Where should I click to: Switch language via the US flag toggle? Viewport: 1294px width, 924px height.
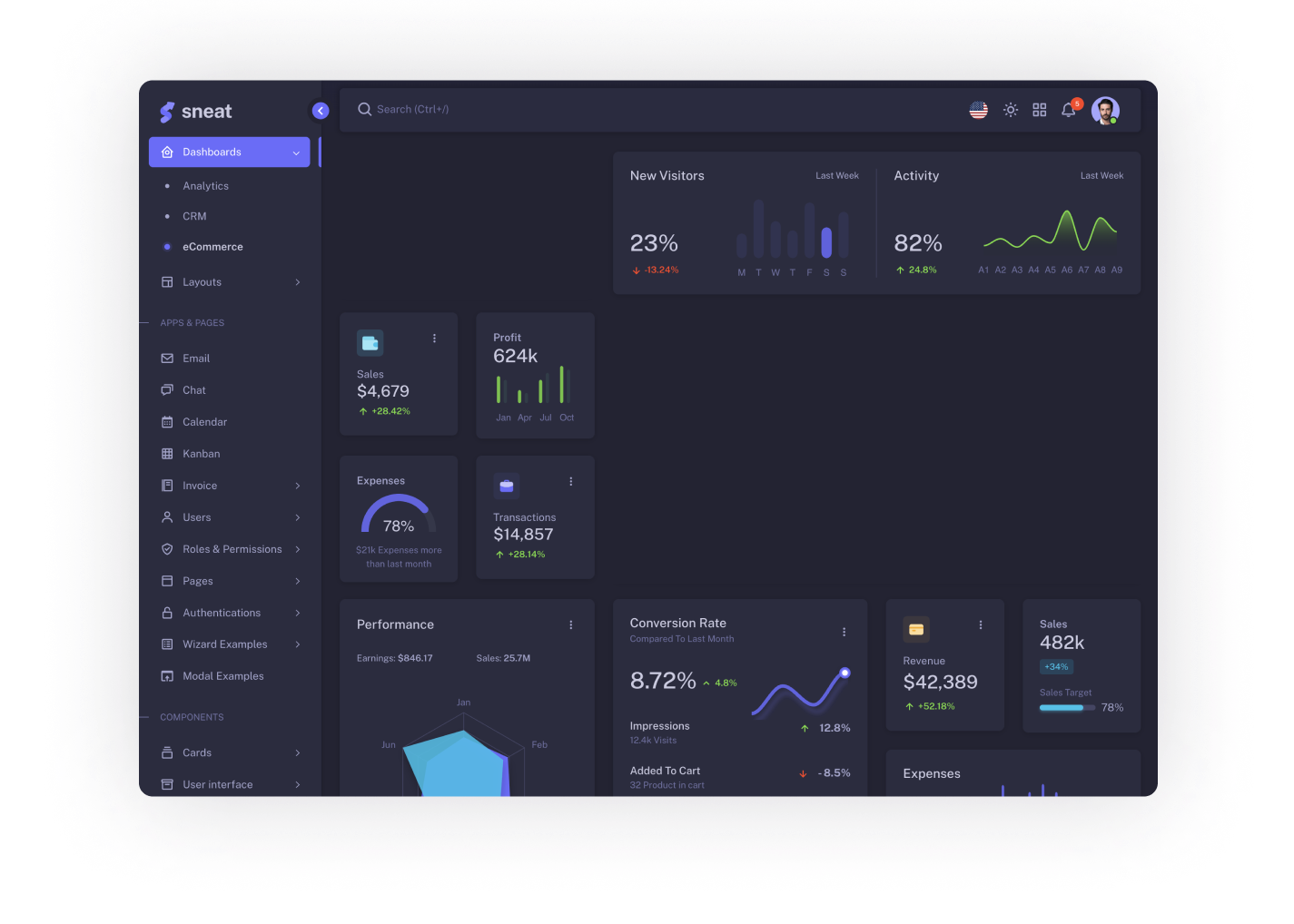978,109
